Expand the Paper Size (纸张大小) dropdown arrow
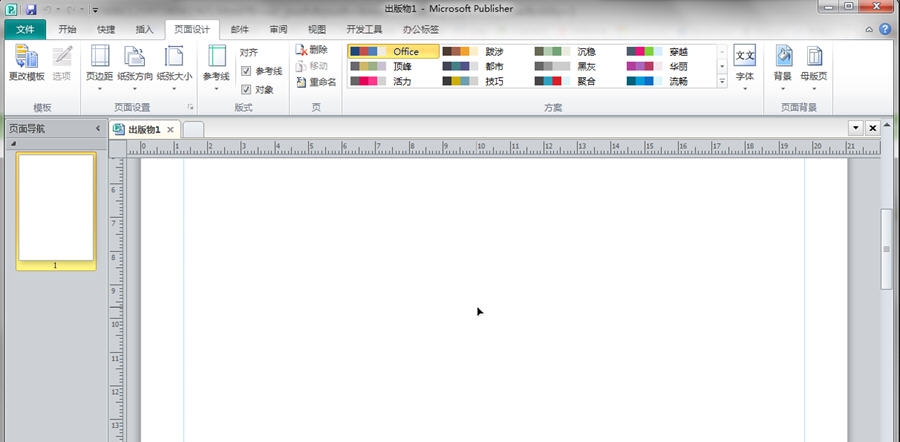Image resolution: width=900 pixels, height=442 pixels. [x=174, y=89]
